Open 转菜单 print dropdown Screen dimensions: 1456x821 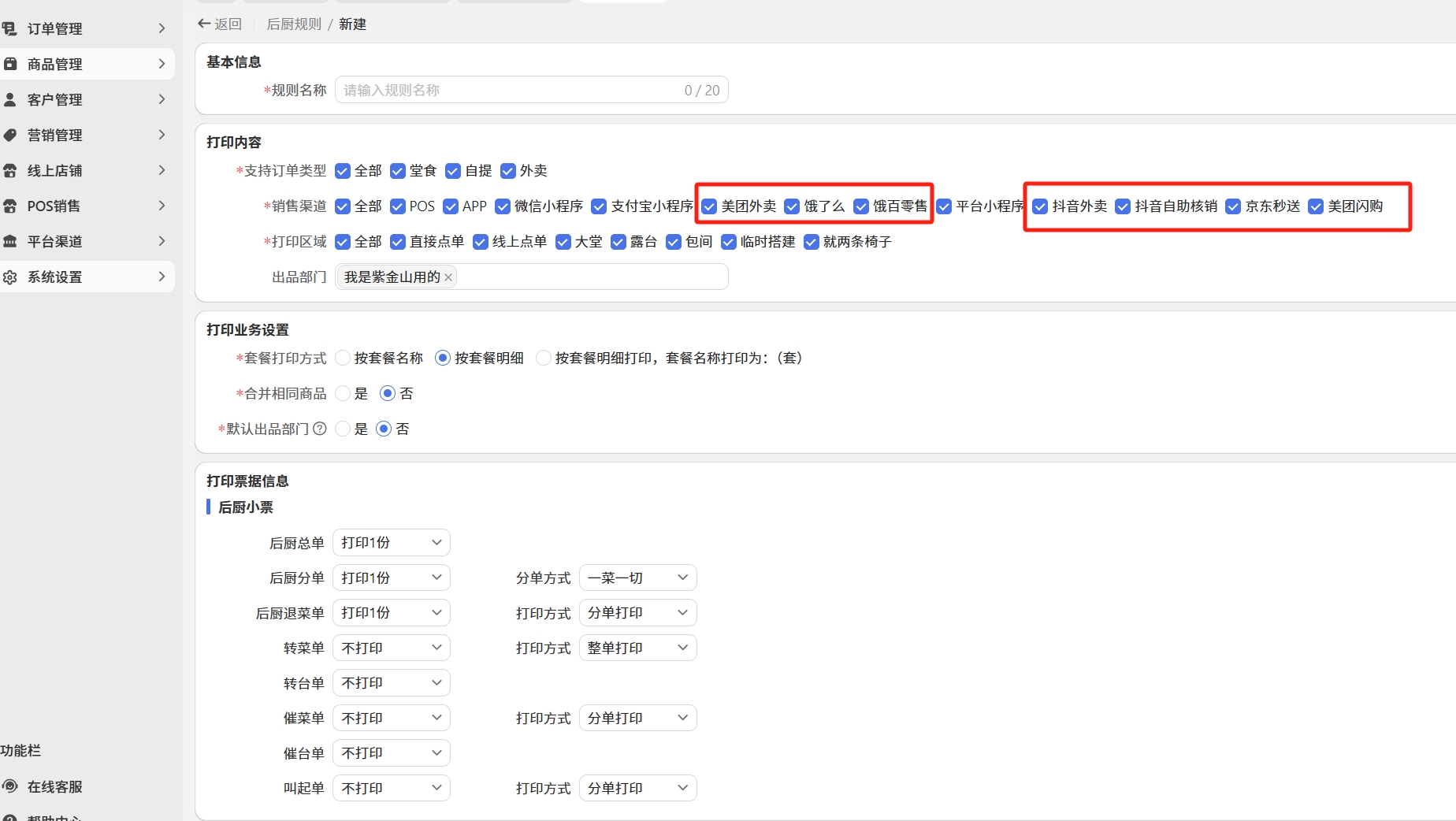[x=392, y=648]
